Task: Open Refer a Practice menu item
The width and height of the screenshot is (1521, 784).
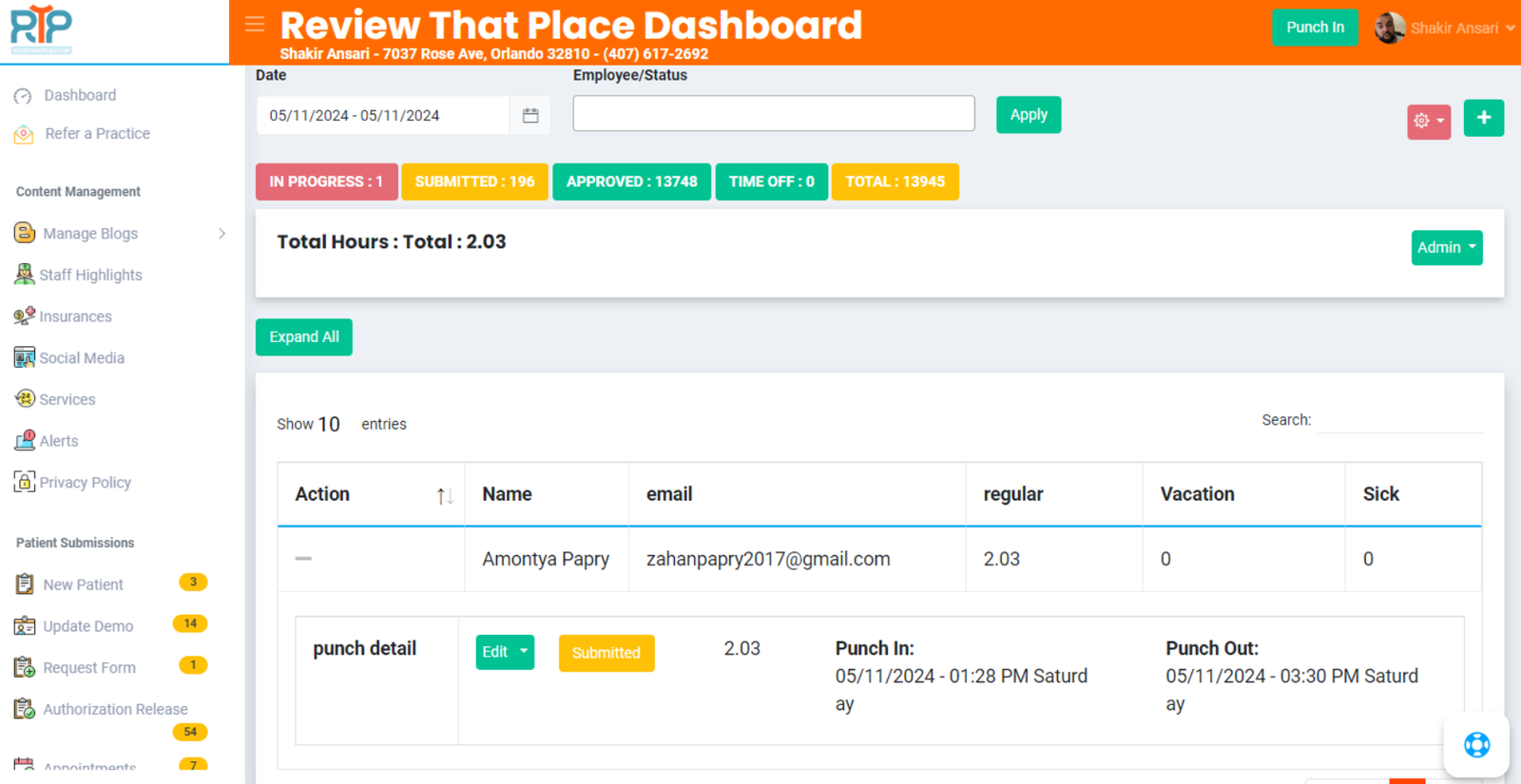Action: [x=97, y=134]
